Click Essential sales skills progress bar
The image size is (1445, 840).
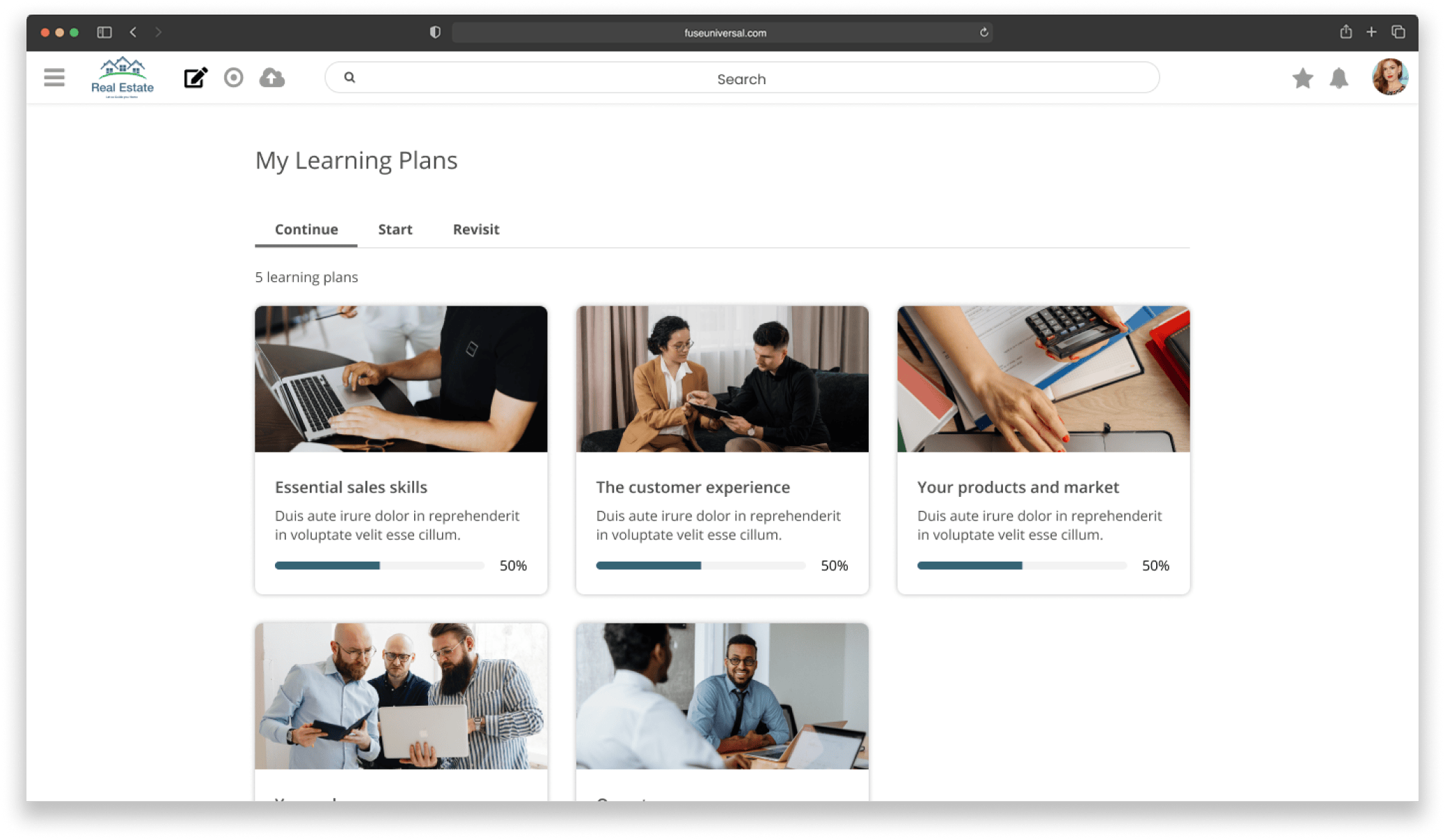379,566
